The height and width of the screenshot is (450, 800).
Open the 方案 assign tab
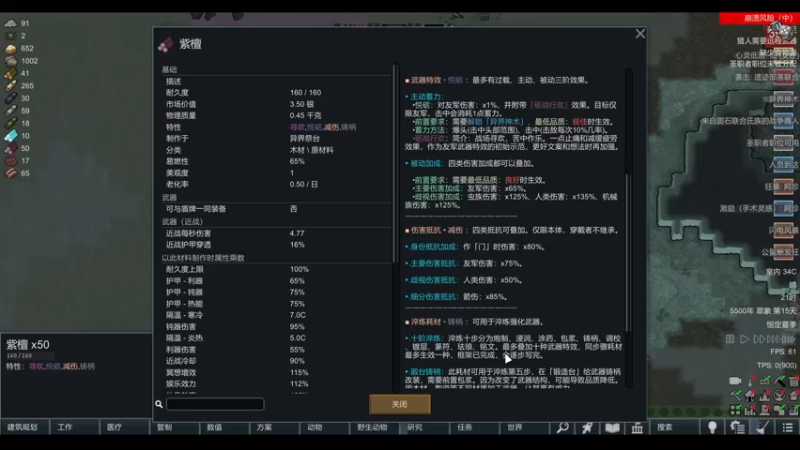pyautogui.click(x=274, y=427)
